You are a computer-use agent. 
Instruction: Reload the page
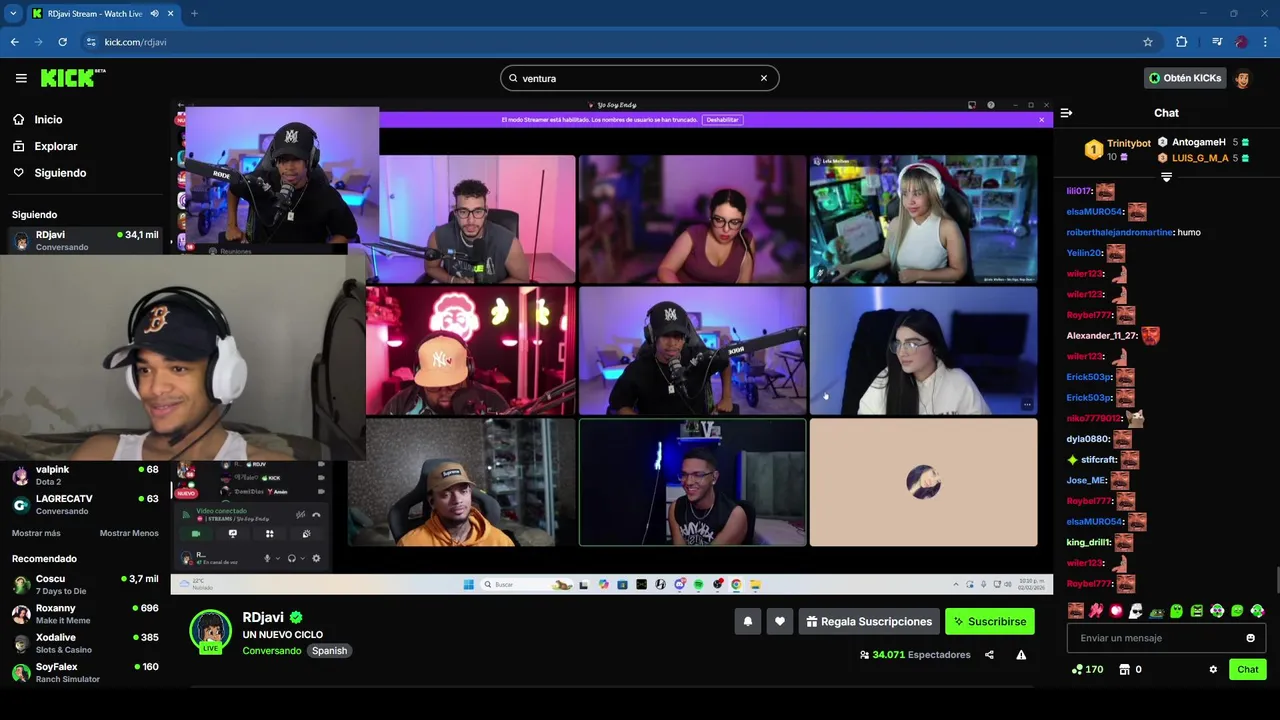[x=62, y=42]
